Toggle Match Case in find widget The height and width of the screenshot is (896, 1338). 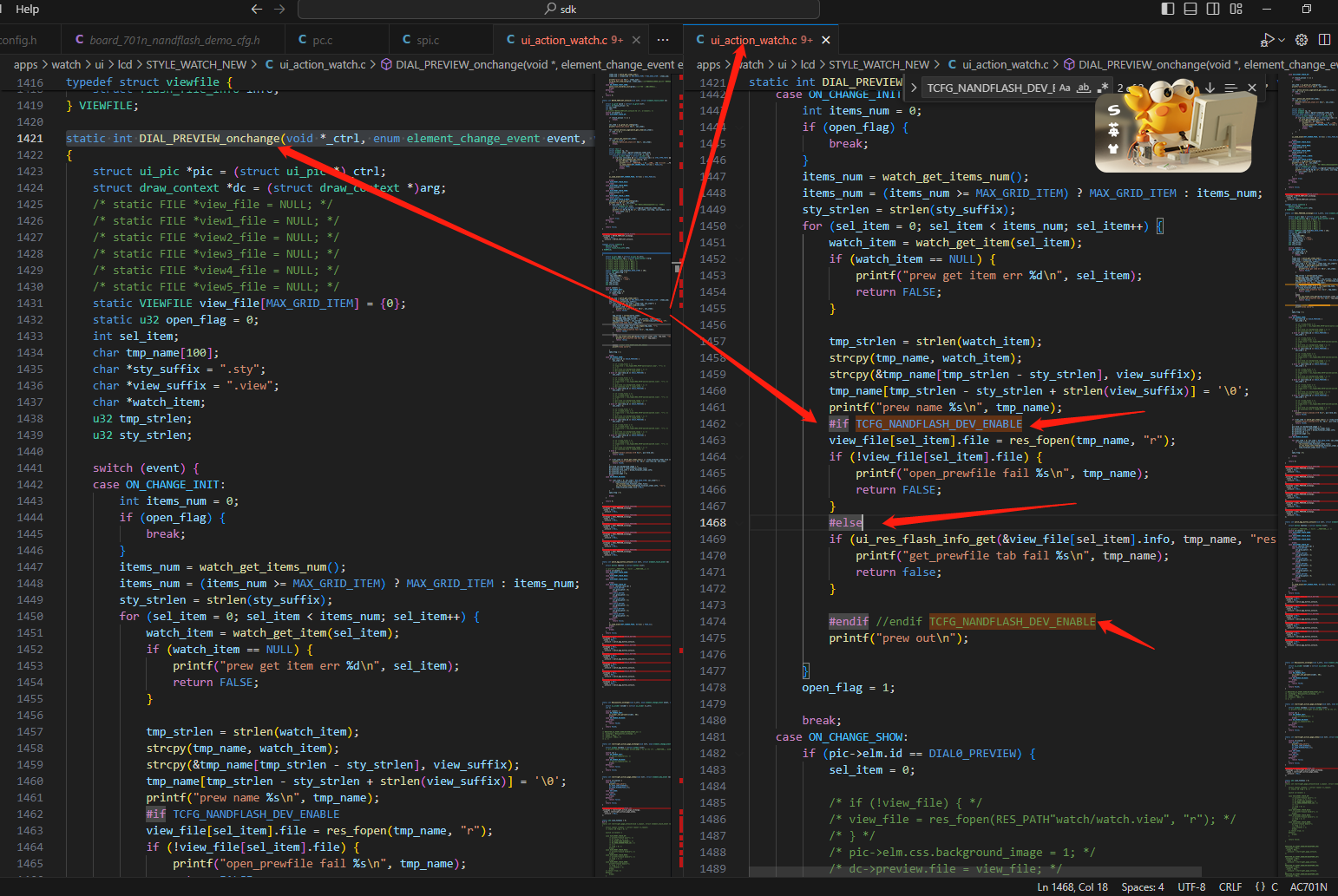[x=1065, y=88]
